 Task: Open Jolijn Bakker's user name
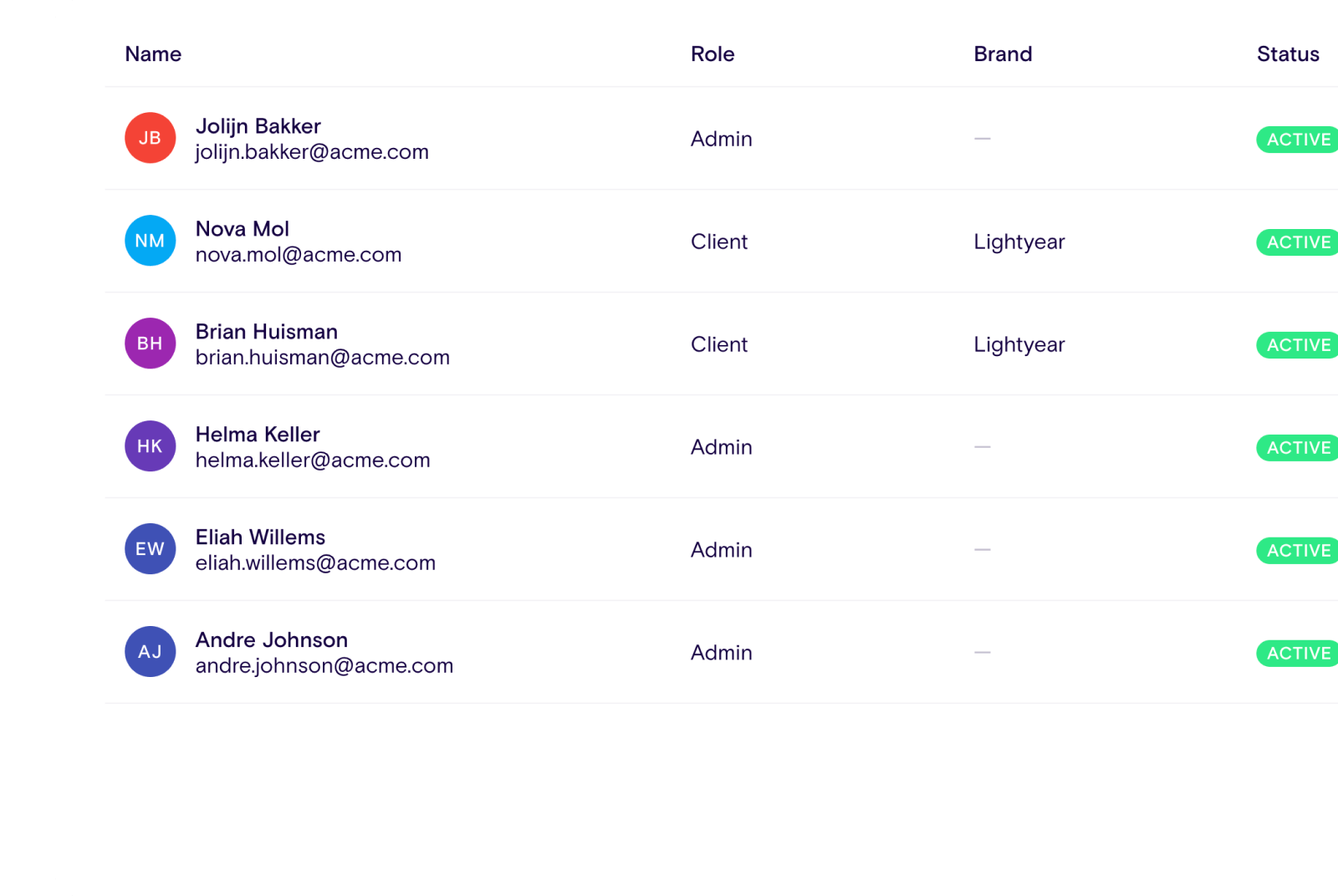point(258,126)
